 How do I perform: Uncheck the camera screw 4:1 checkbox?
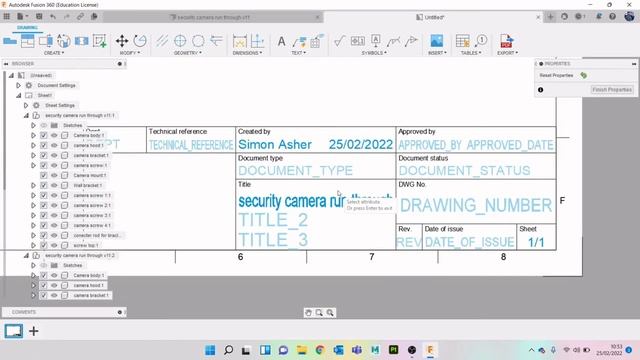(x=44, y=225)
